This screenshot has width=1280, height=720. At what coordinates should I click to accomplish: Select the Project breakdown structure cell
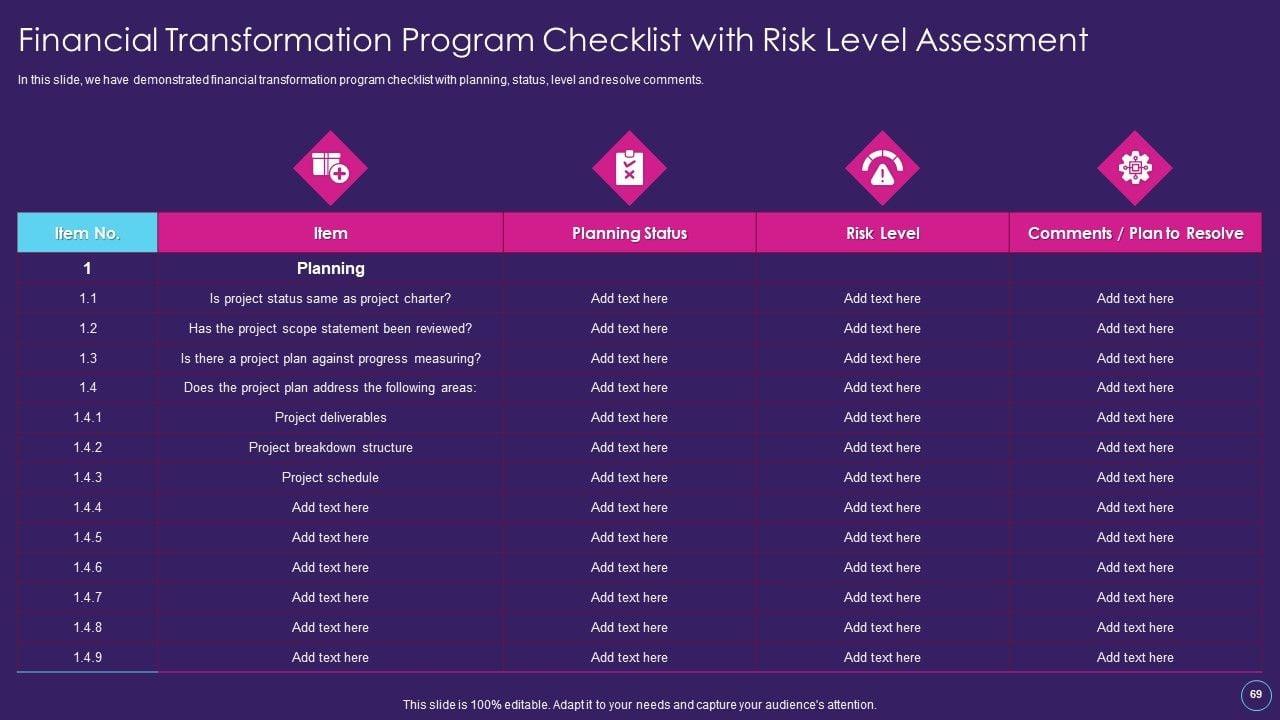click(330, 447)
